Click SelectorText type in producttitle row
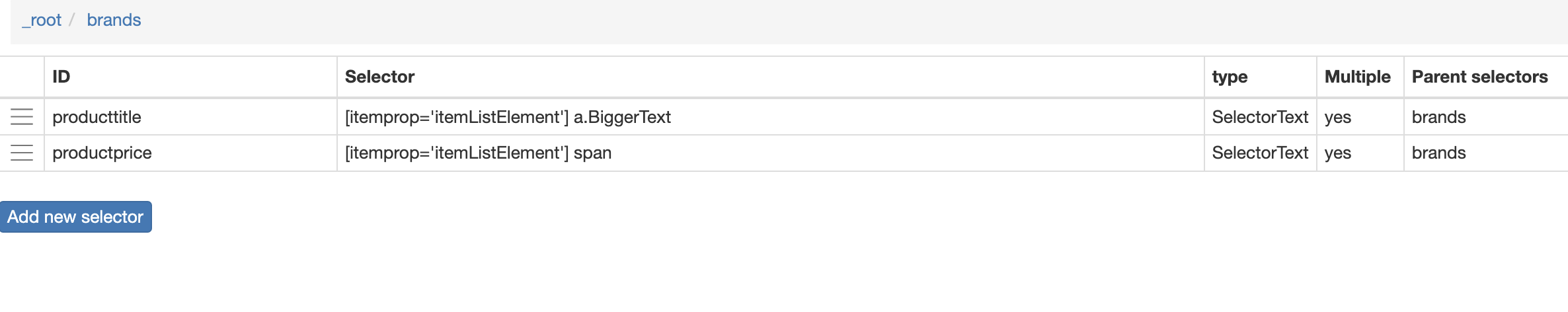 (1260, 117)
